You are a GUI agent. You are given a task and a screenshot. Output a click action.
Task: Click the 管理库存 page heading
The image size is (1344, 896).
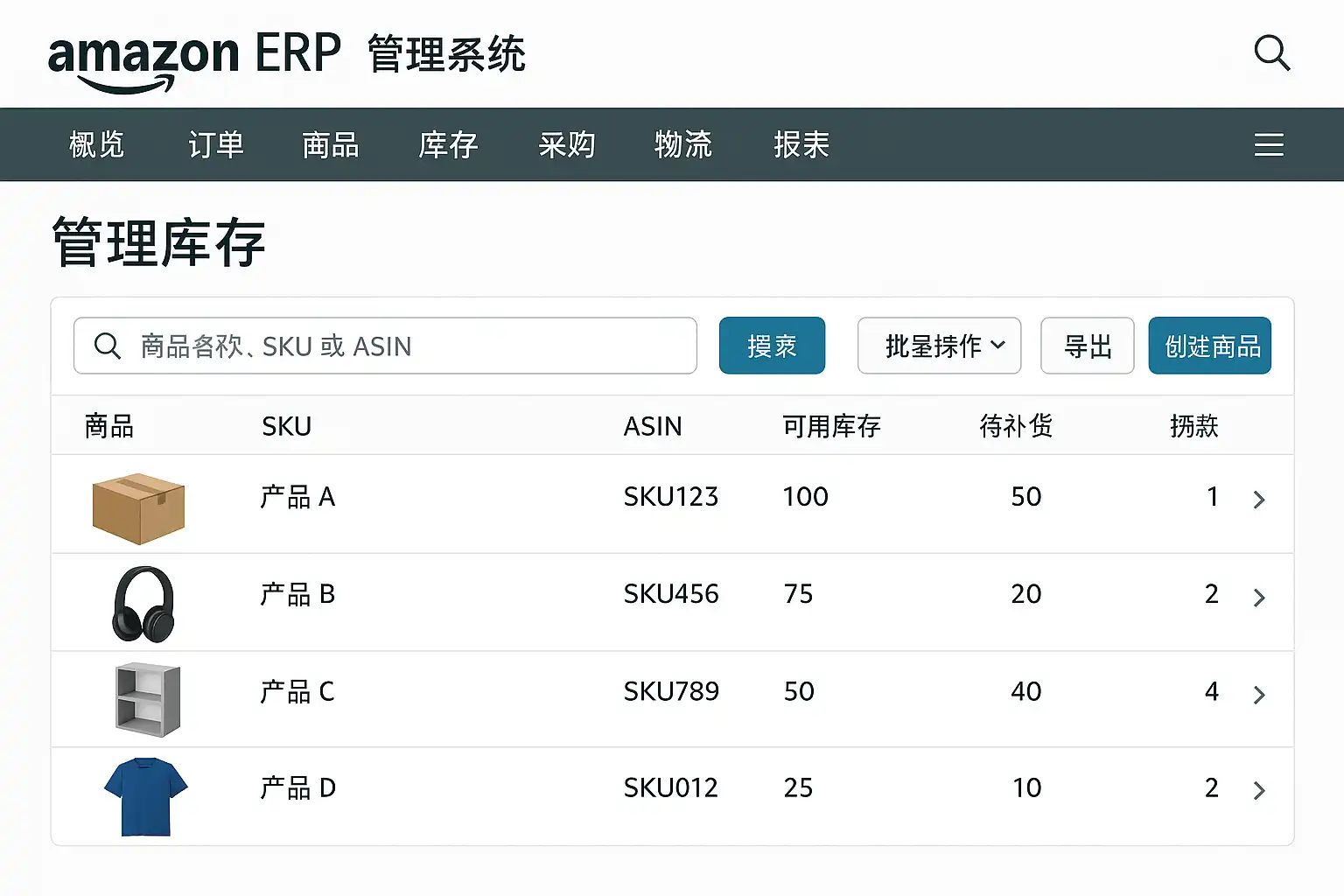click(158, 242)
